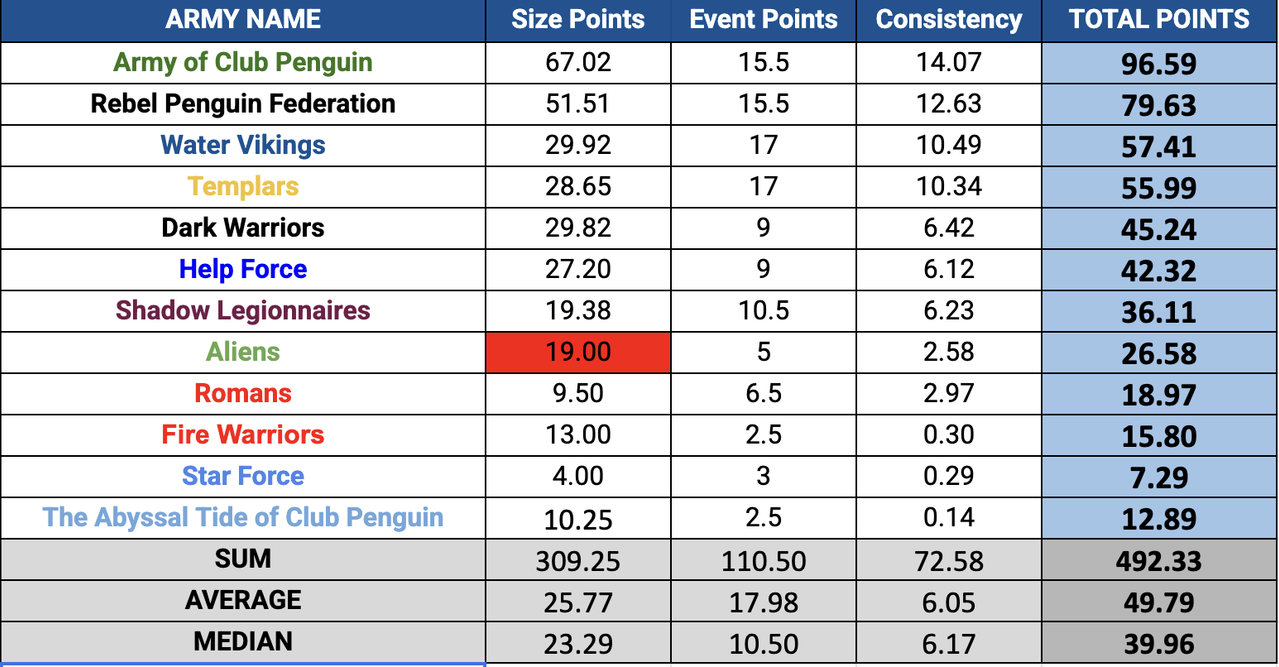This screenshot has width=1279, height=667.
Task: Select The Abyssal Tide of Club Penguin
Action: 243,518
